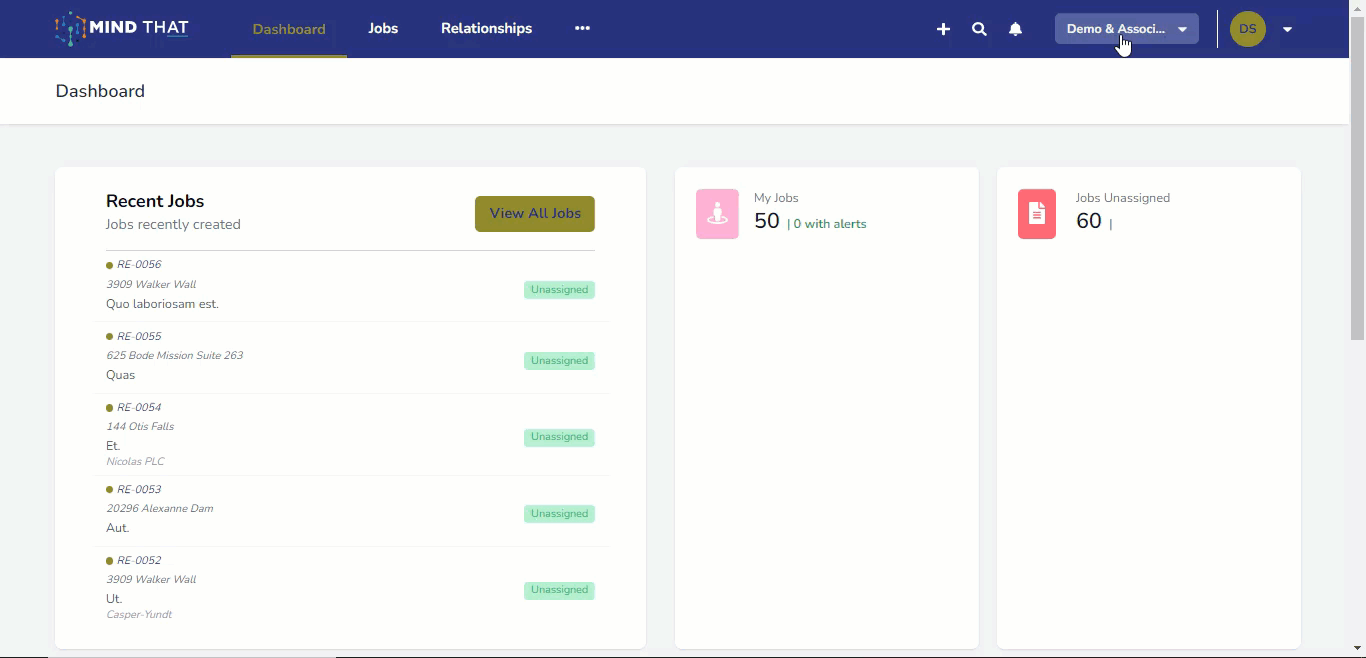Click the 'Quas' job description
1366x658 pixels.
pyautogui.click(x=120, y=375)
